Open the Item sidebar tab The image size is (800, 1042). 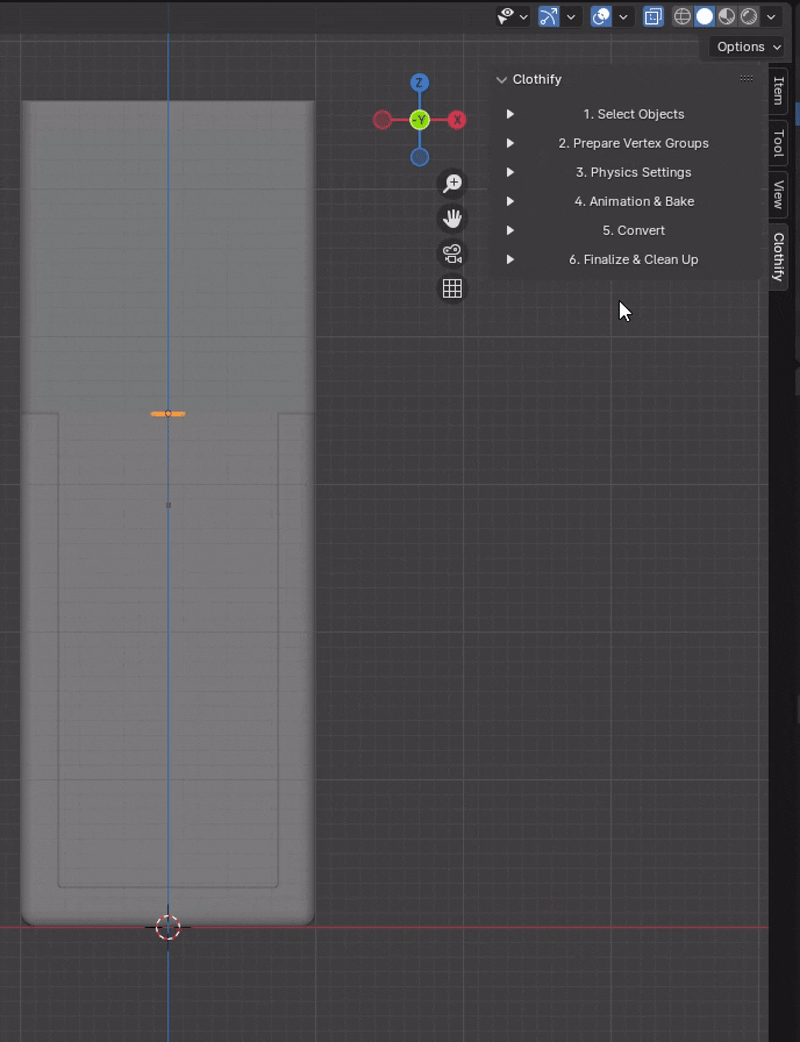(x=778, y=90)
